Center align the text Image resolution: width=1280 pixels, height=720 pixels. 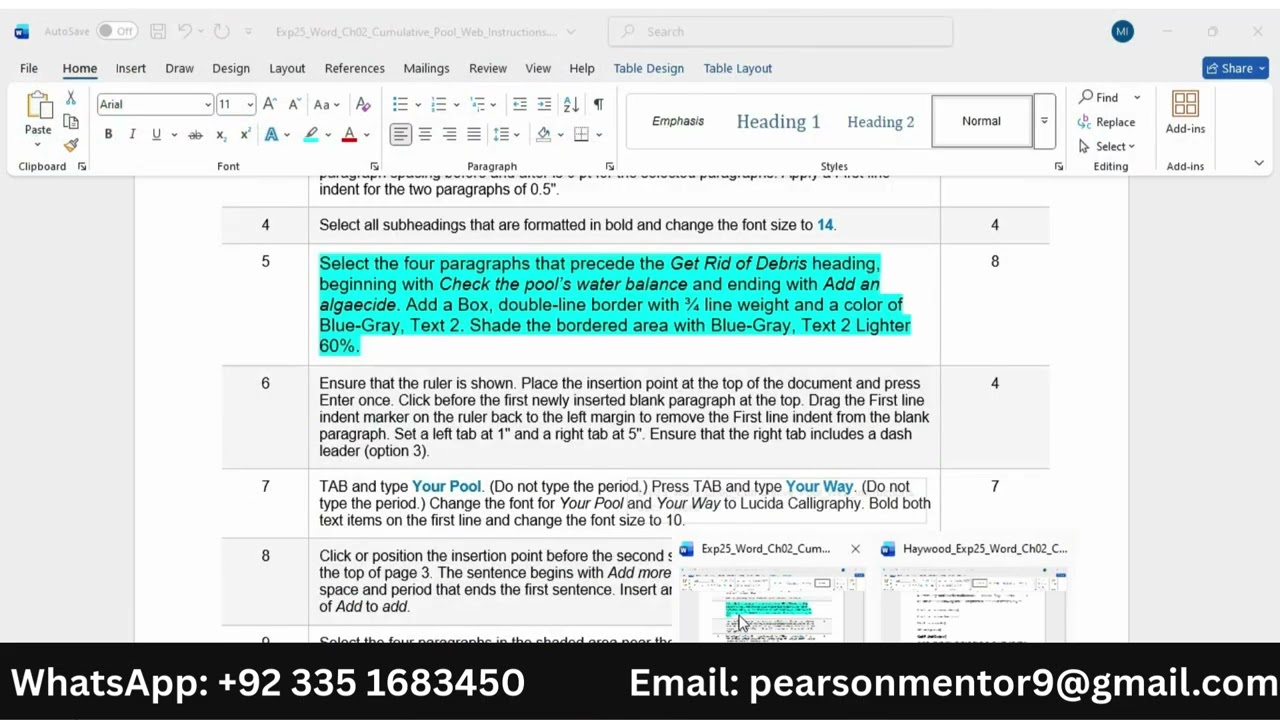(x=425, y=134)
